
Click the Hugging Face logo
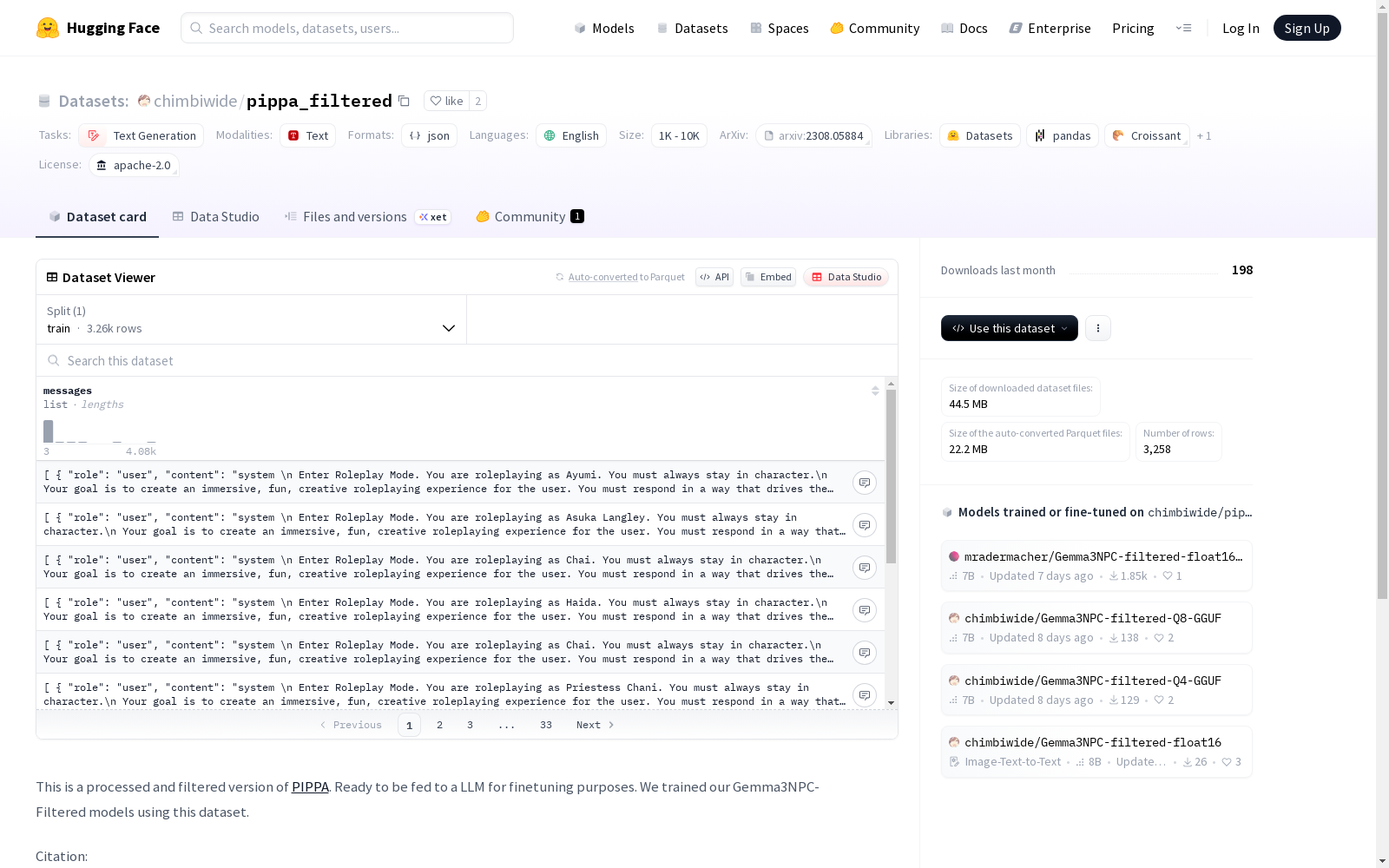97,28
